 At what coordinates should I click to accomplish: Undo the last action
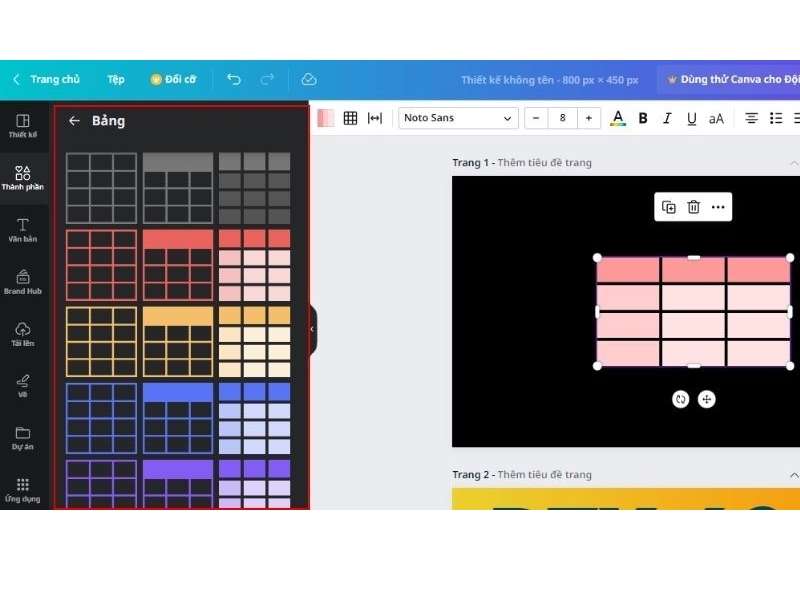point(234,79)
